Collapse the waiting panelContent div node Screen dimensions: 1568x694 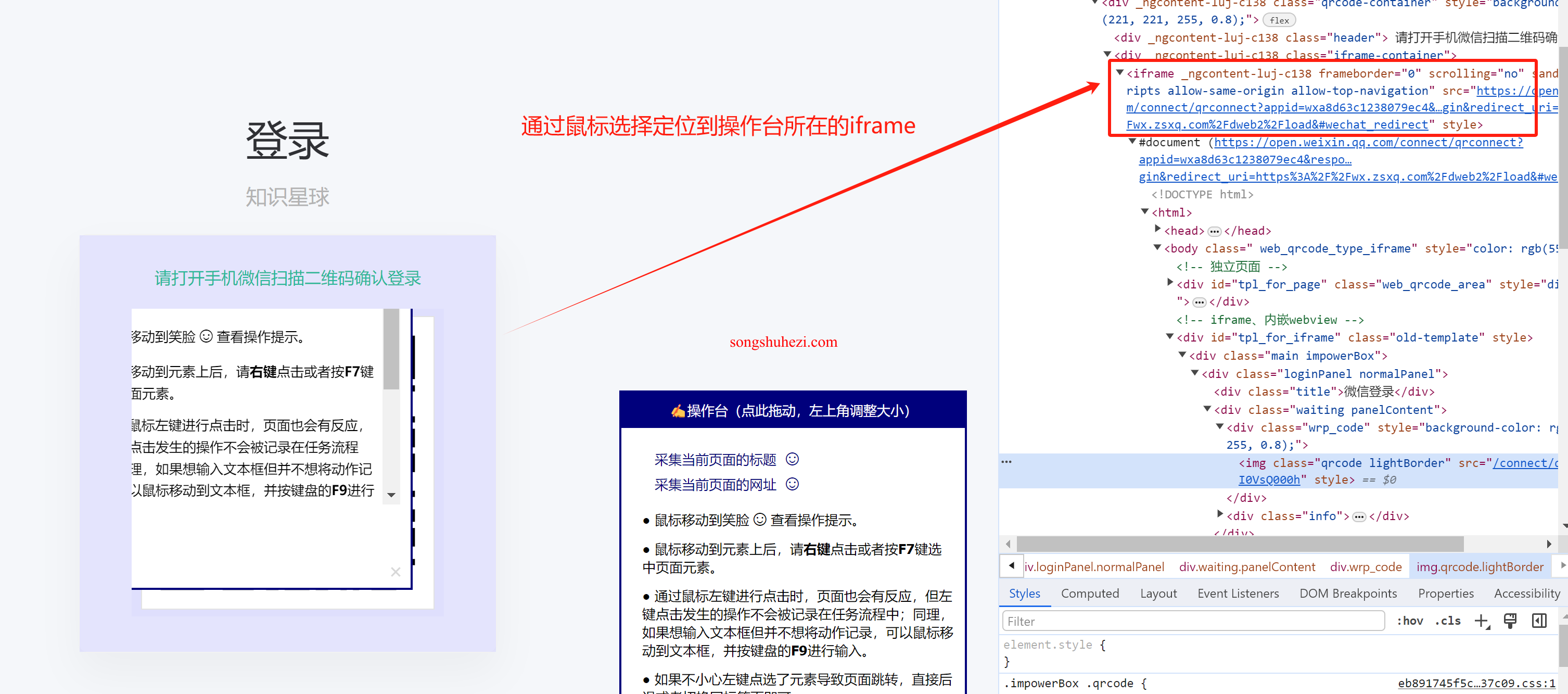pos(1207,409)
